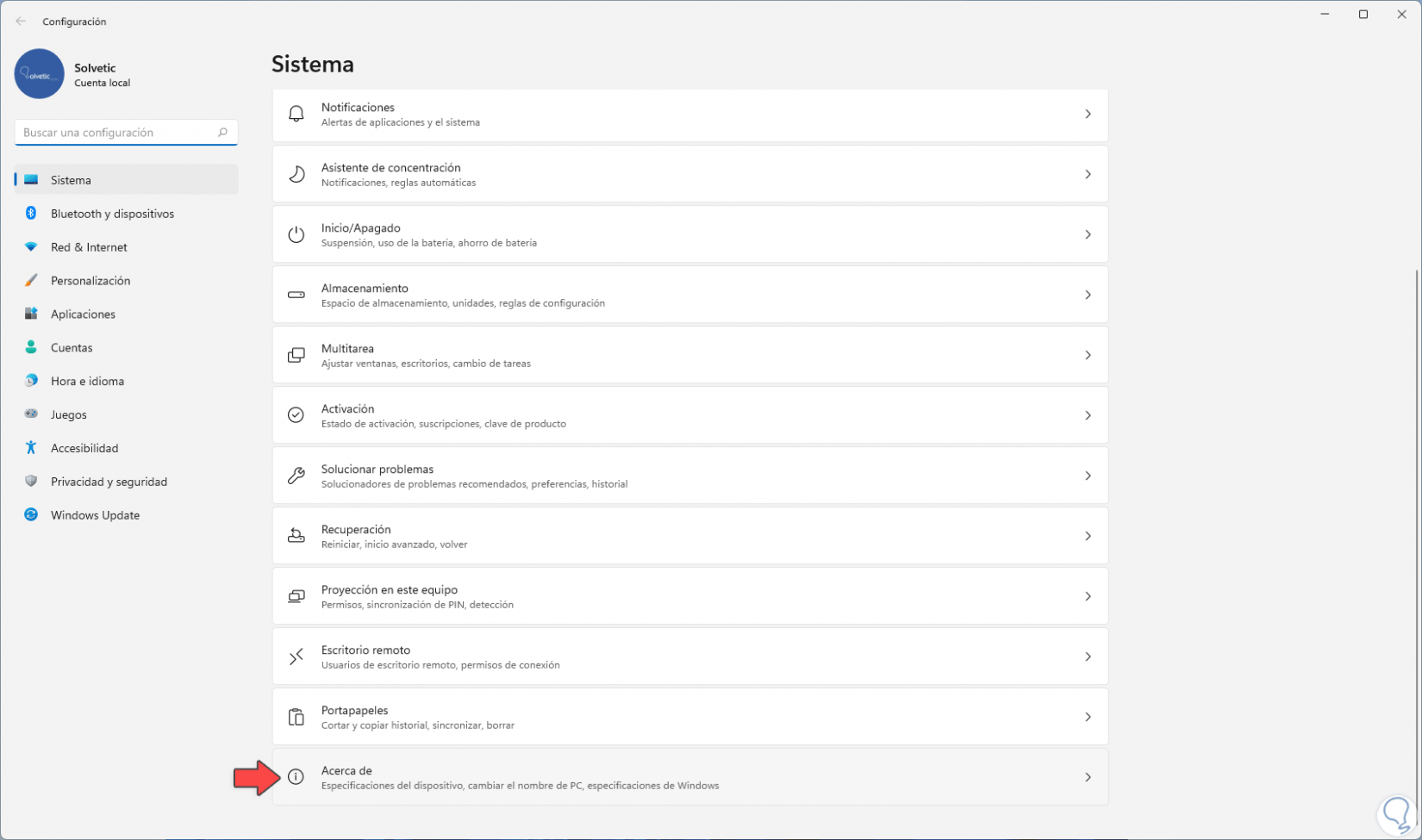Screen dimensions: 1422x840
Task: Expand the Multitarea row chevron
Action: click(x=1088, y=355)
